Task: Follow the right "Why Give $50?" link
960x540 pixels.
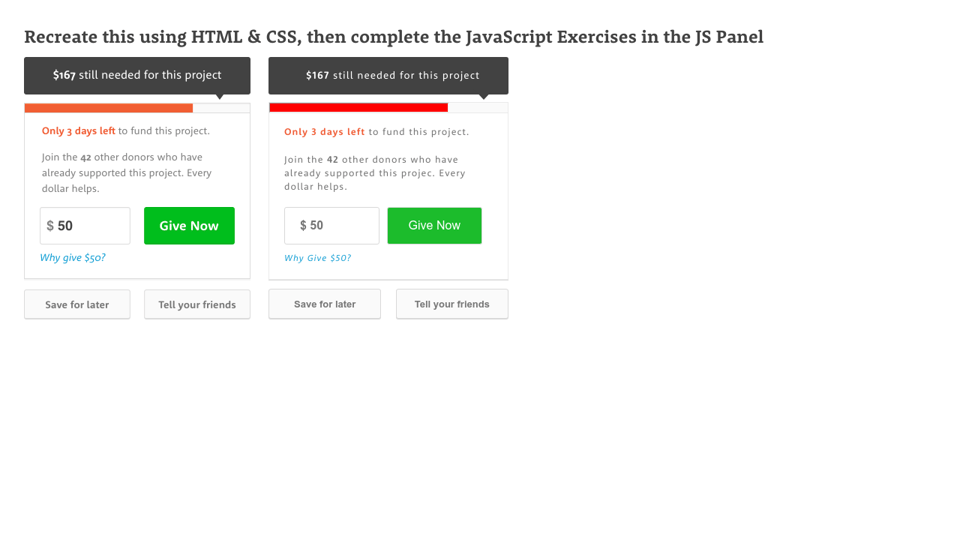Action: [x=317, y=258]
